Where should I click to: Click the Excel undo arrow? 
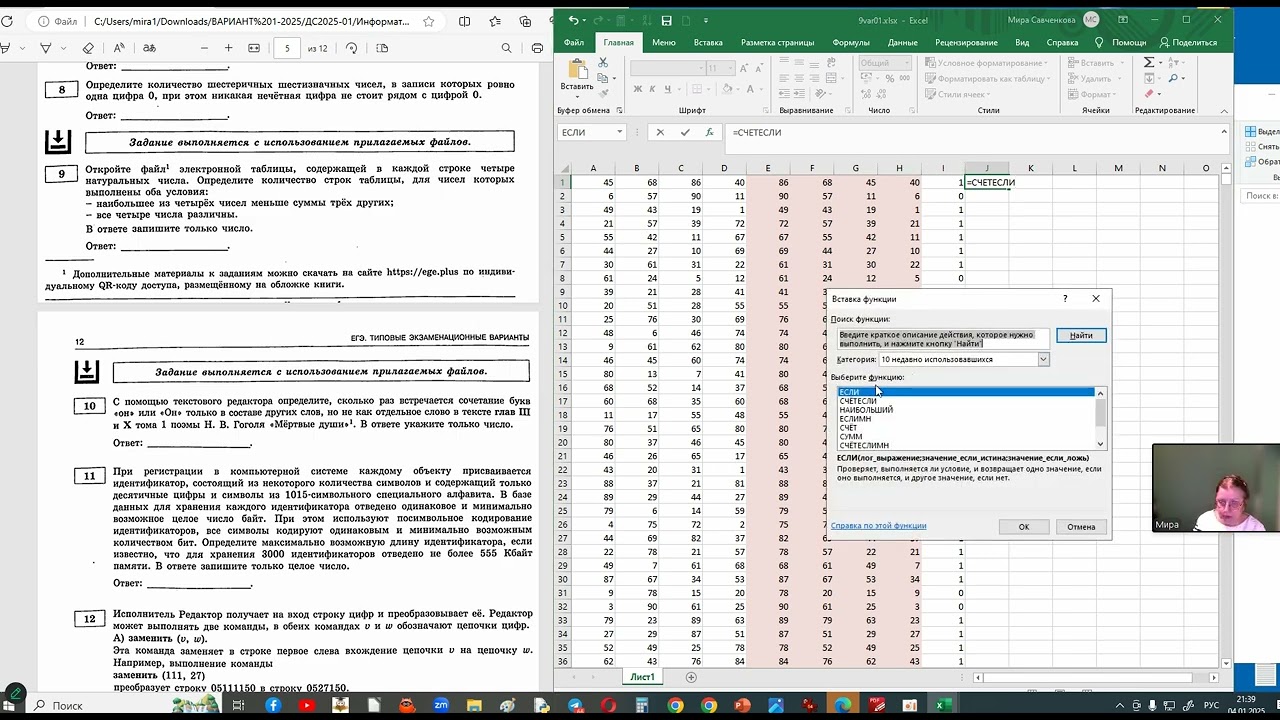click(573, 20)
